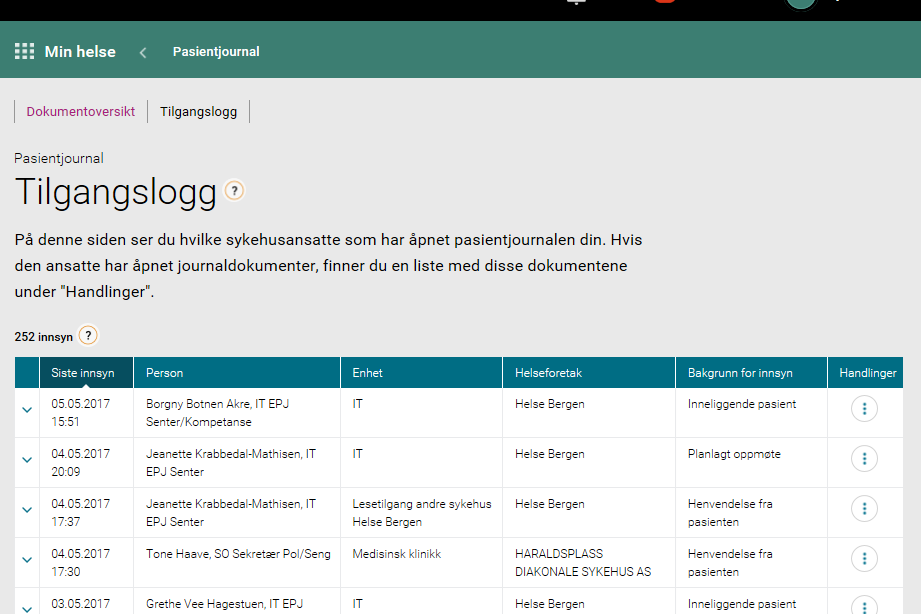Click the help icon next to Tilgangslogg heading
The width and height of the screenshot is (921, 614).
pos(234,191)
